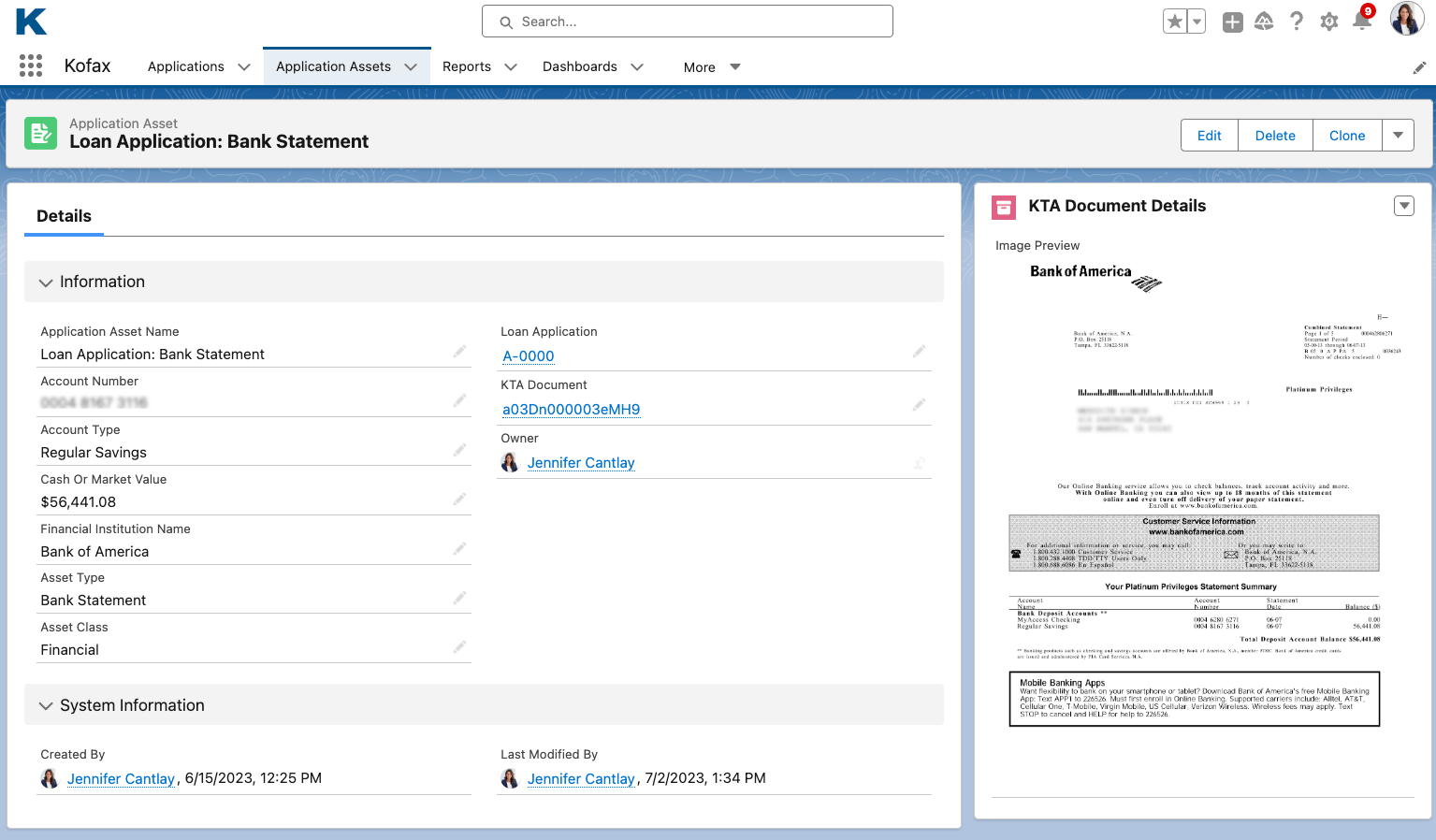Open the Reports tab
The height and width of the screenshot is (840, 1436).
(x=466, y=66)
